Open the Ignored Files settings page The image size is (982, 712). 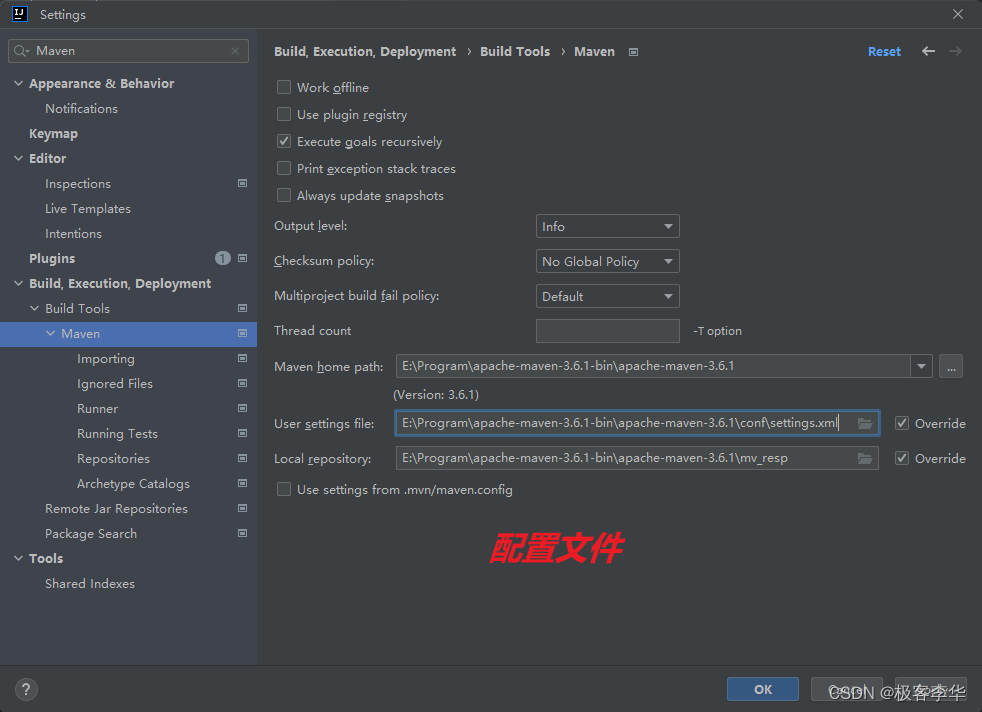pos(115,383)
